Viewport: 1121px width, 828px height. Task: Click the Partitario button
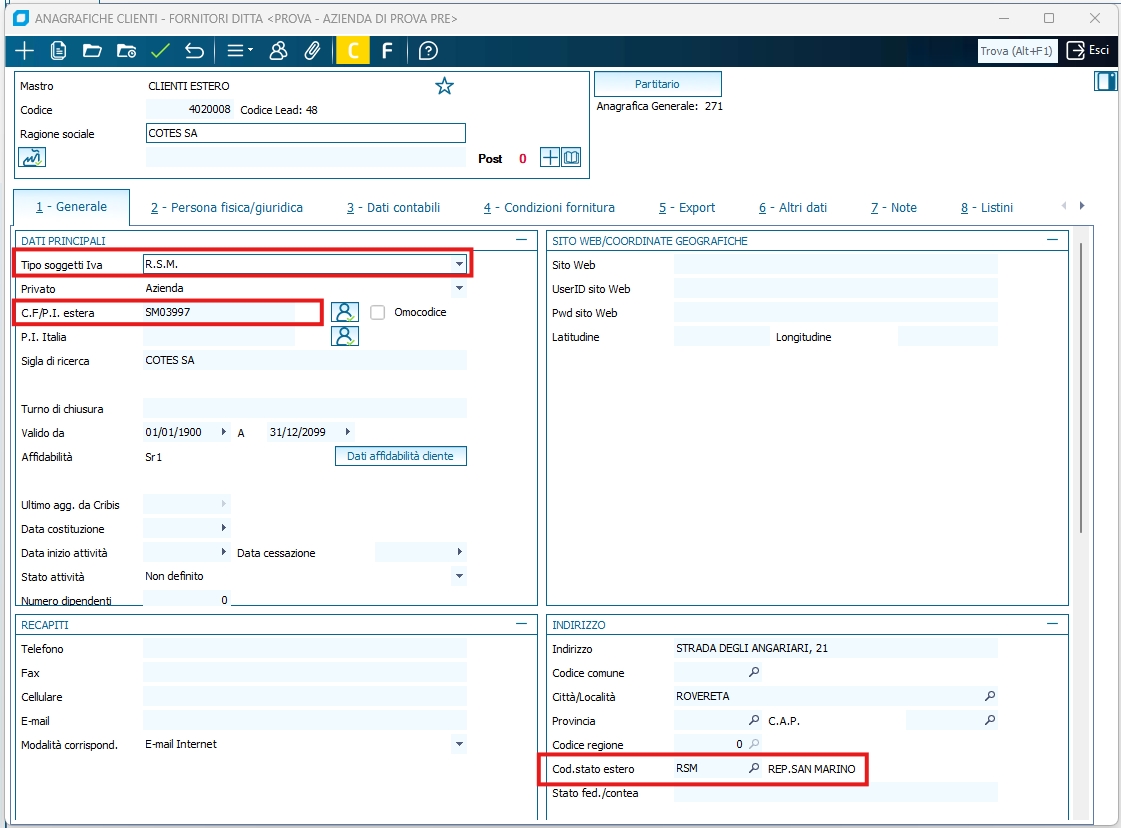coord(657,84)
